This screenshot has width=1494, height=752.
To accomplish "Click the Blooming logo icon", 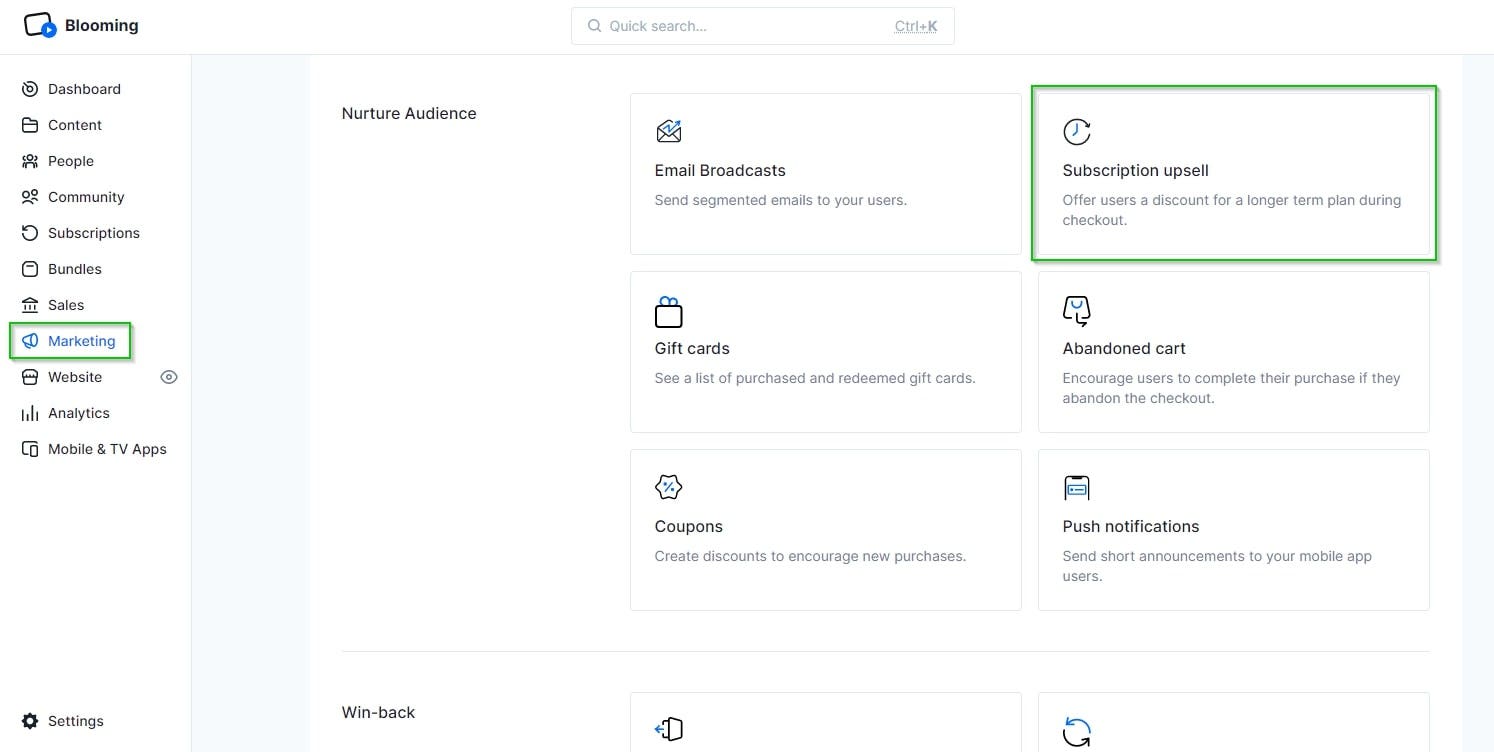I will pyautogui.click(x=40, y=25).
